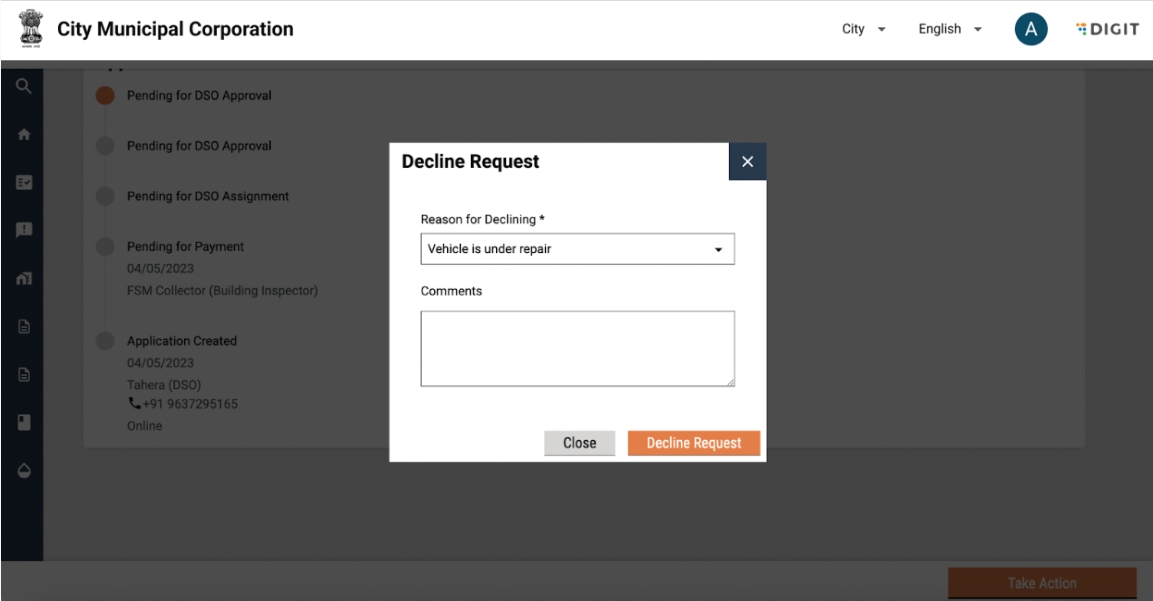This screenshot has height=601, width=1153.
Task: Go to Home via the sidebar icon
Action: (x=23, y=135)
